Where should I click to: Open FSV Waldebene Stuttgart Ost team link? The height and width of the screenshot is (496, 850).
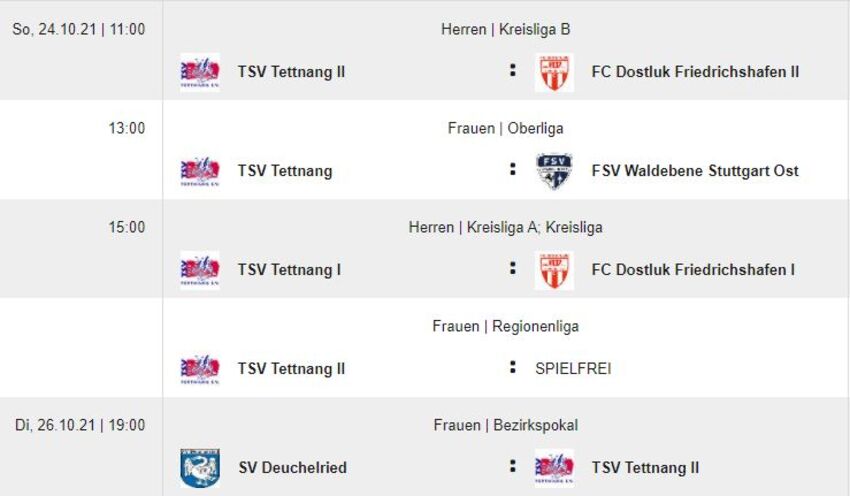tap(695, 171)
